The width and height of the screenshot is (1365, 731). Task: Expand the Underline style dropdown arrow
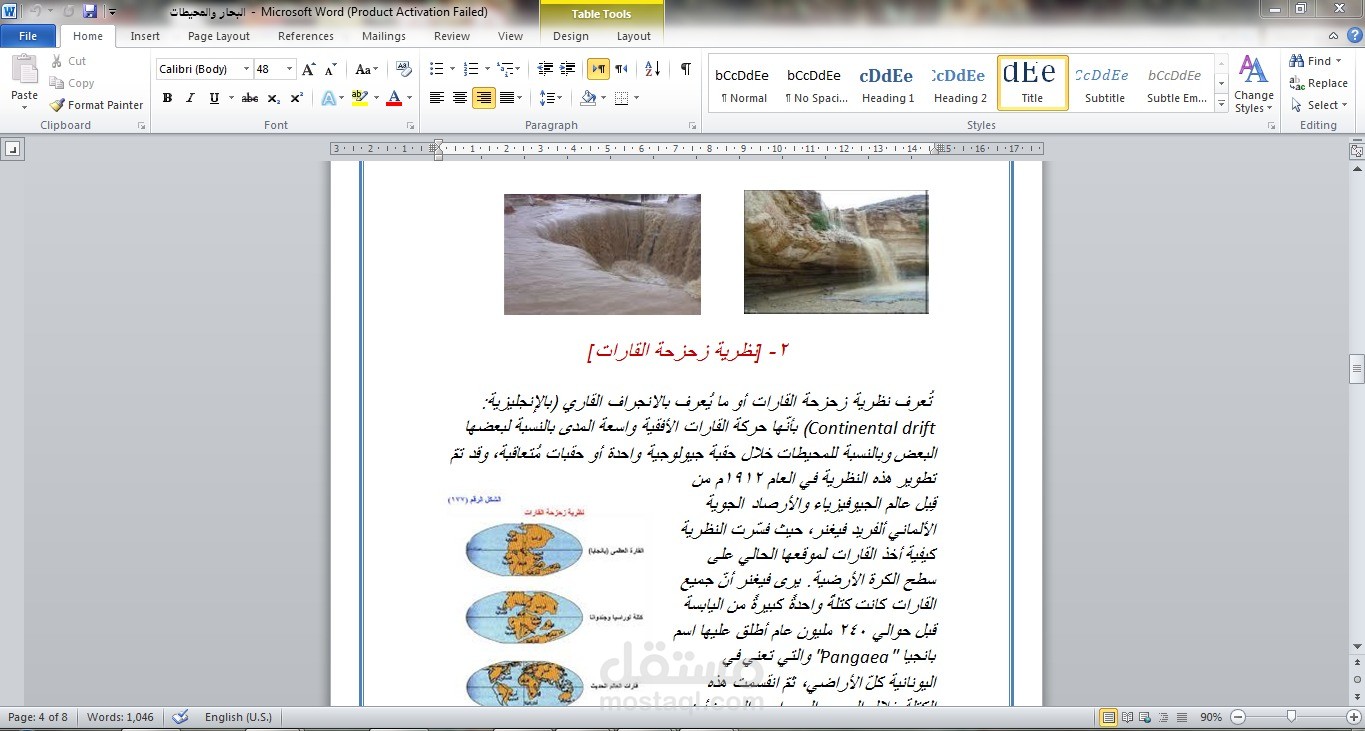[231, 98]
